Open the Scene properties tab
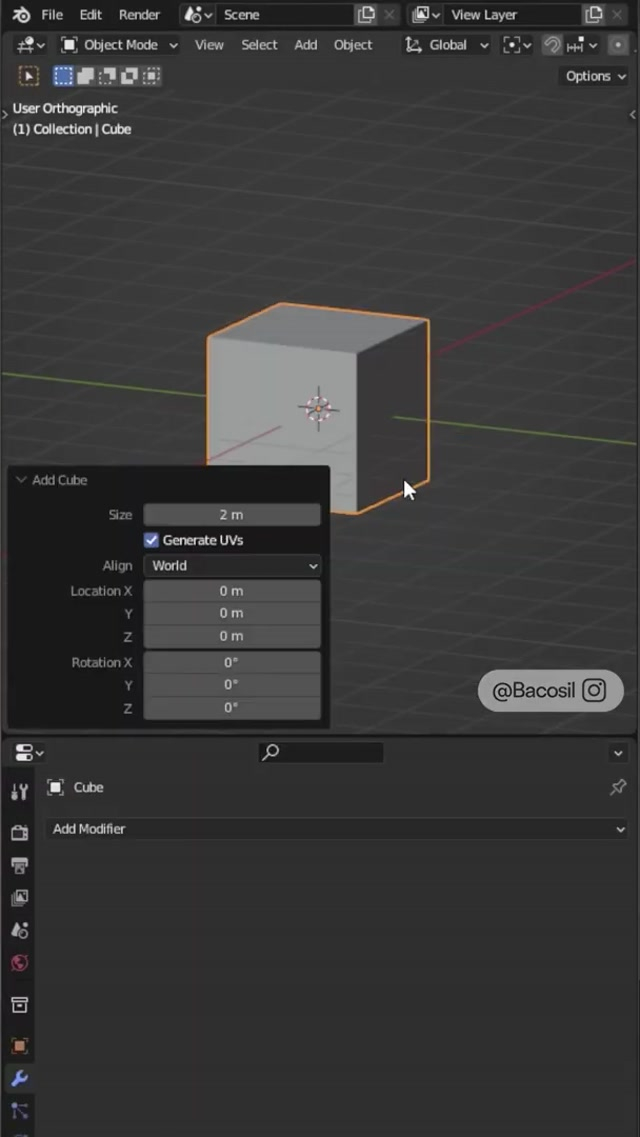The width and height of the screenshot is (640, 1137). tap(19, 930)
